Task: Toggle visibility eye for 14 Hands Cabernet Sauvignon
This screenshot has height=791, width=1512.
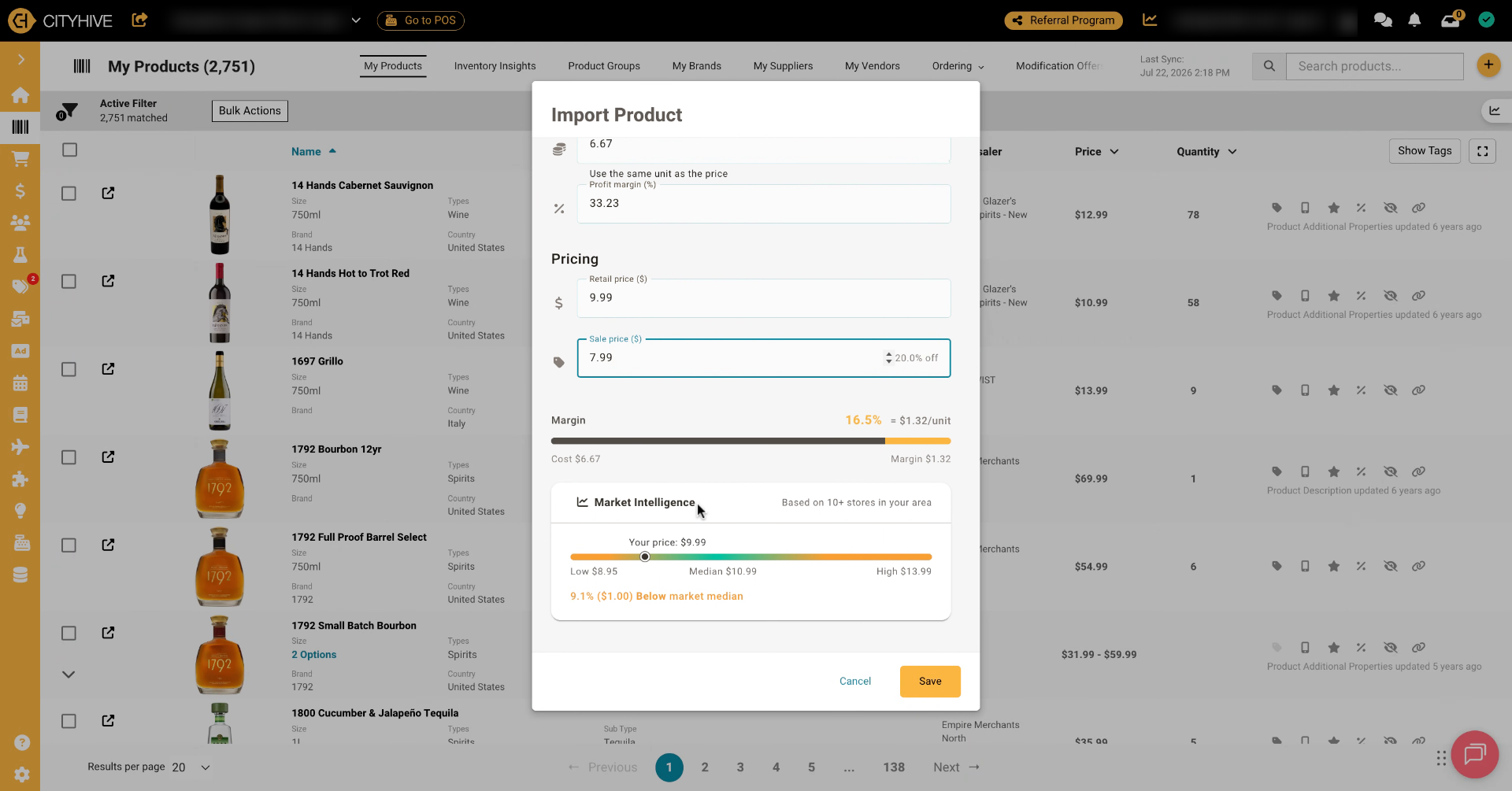Action: pyautogui.click(x=1390, y=208)
